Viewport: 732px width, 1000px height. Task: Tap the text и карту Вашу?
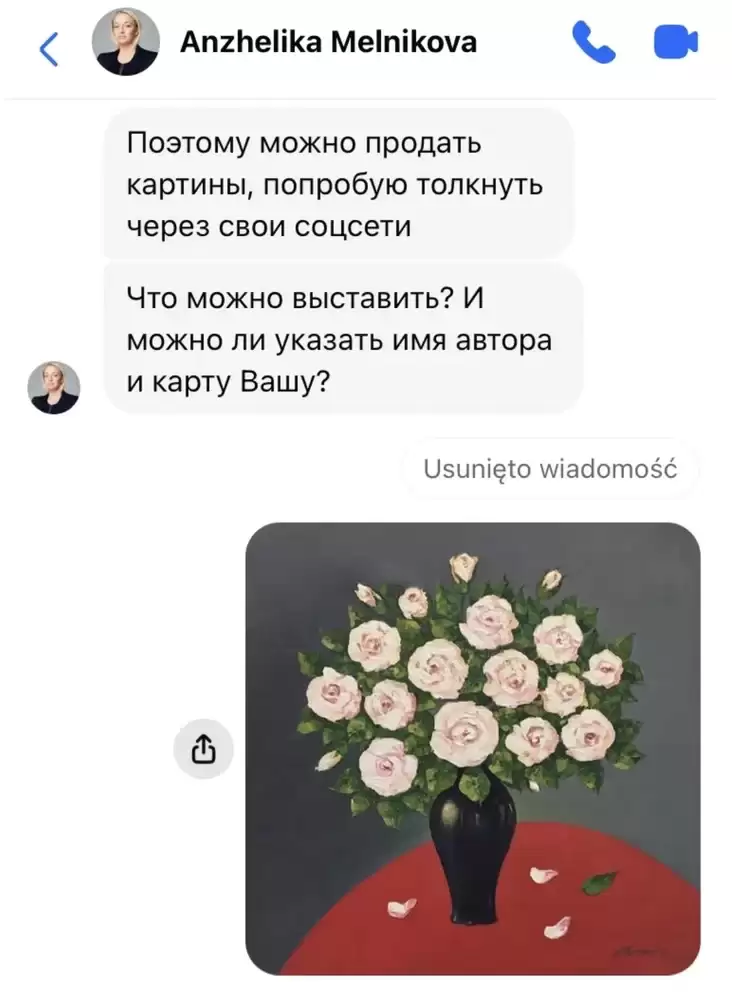click(228, 381)
